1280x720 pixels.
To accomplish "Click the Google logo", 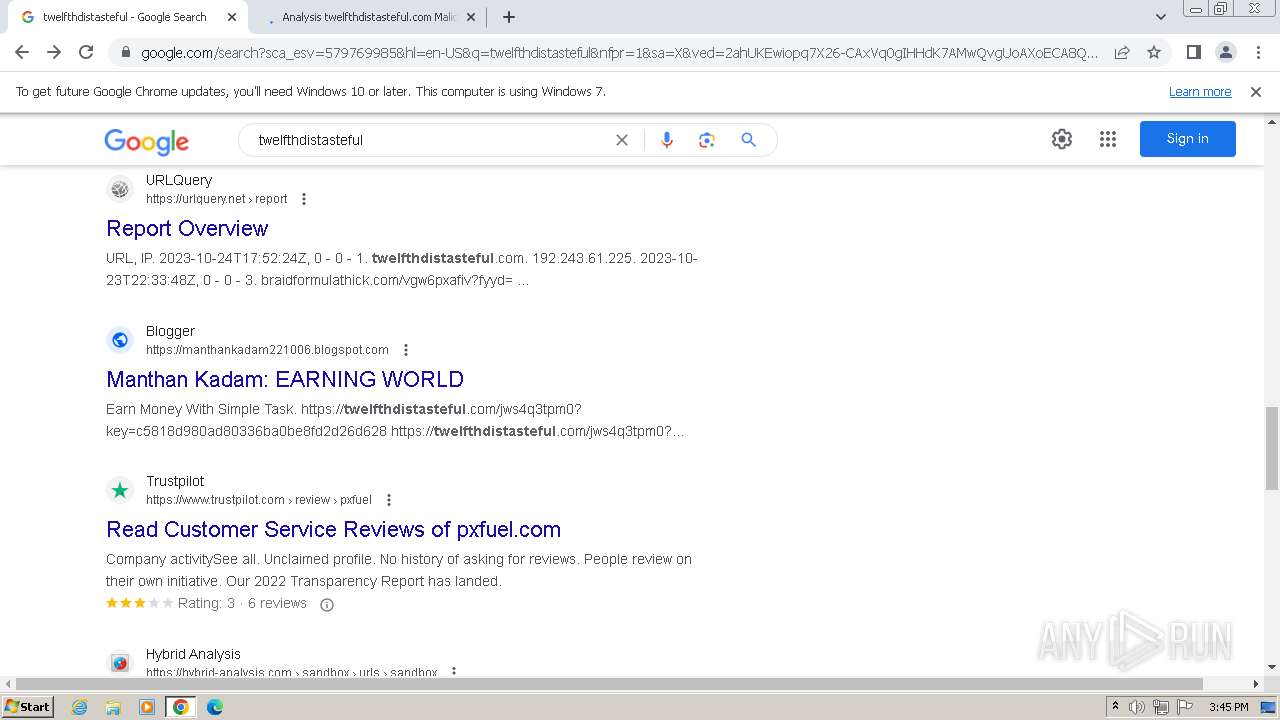I will 146,141.
